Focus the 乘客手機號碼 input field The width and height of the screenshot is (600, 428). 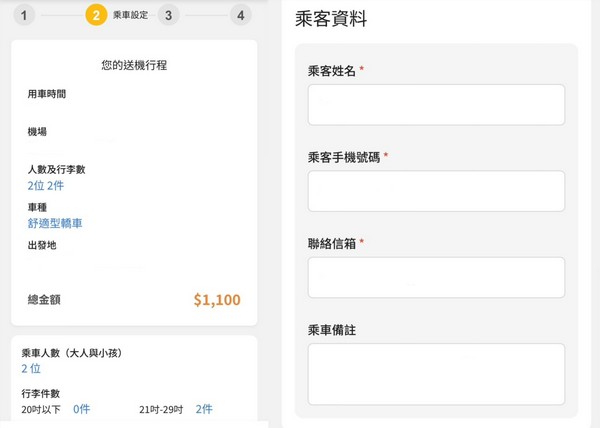pyautogui.click(x=436, y=191)
